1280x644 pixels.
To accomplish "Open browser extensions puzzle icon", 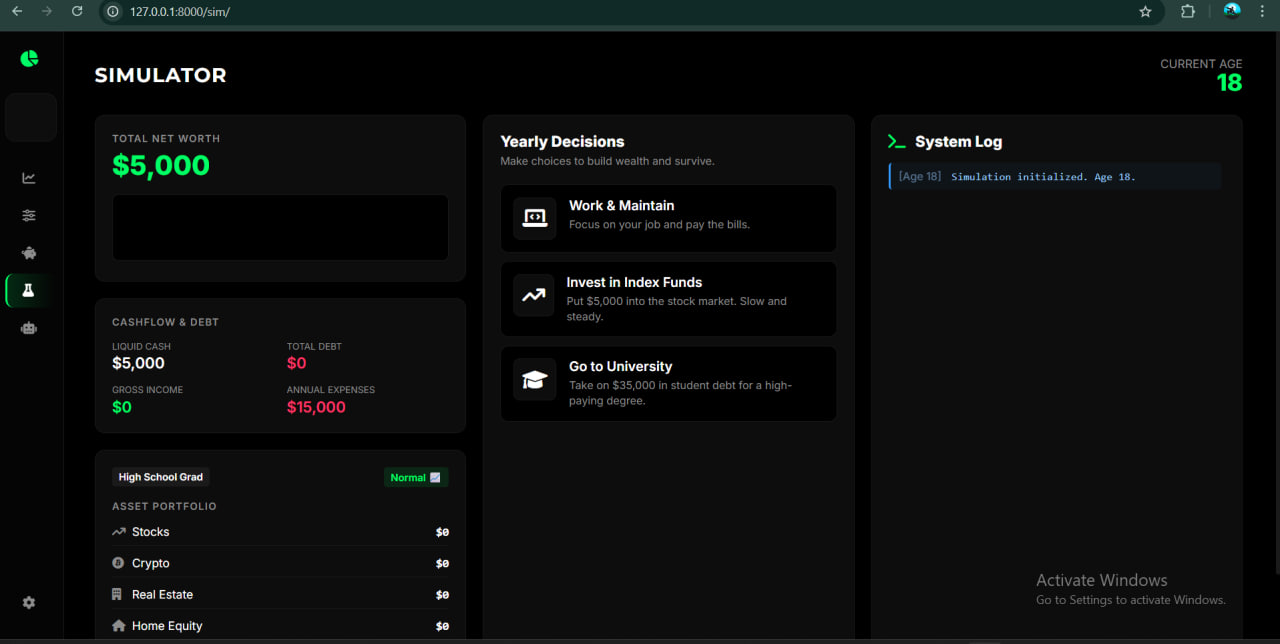I will [1188, 11].
